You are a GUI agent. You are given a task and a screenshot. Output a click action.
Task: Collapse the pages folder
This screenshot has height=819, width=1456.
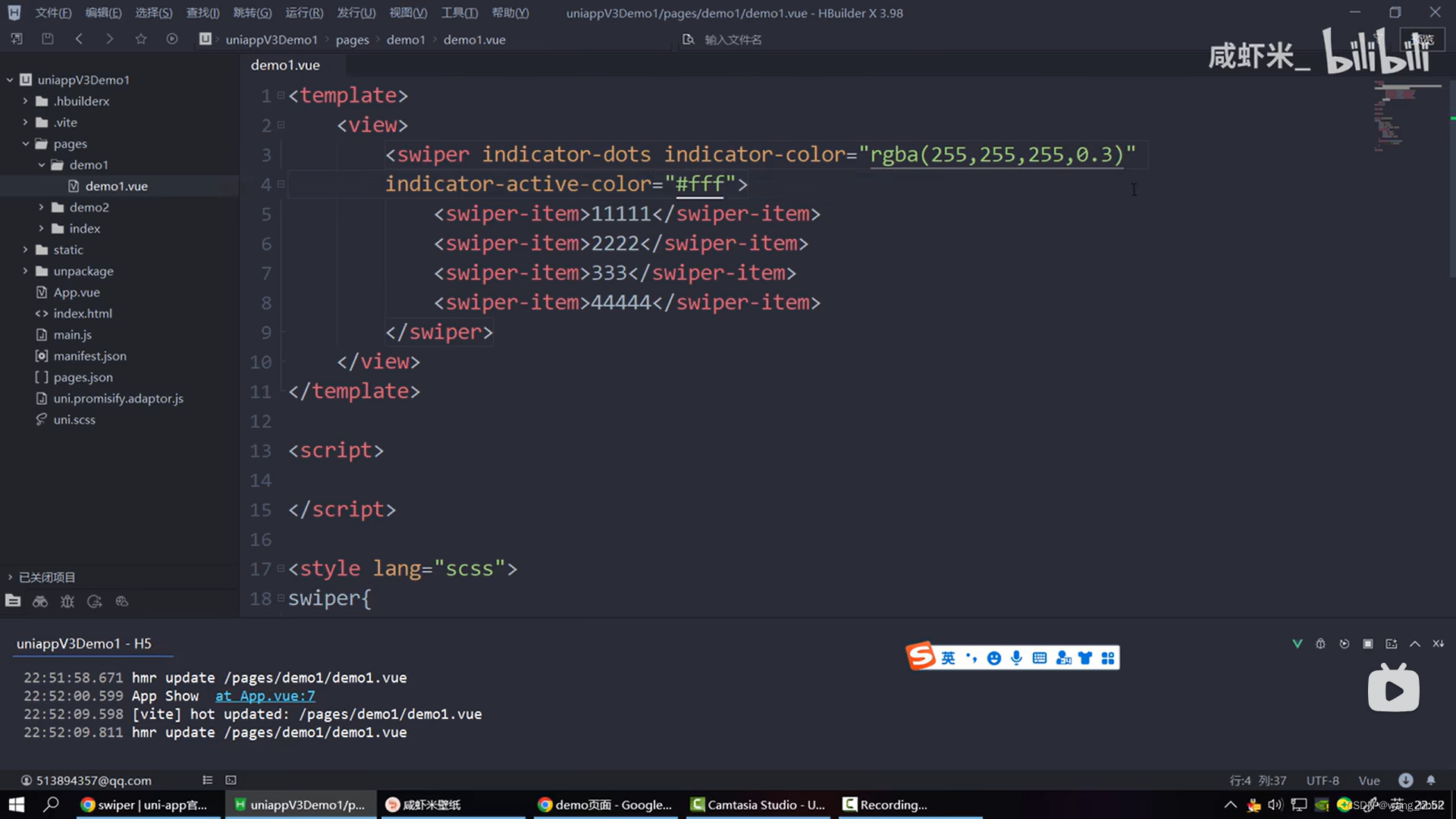[25, 143]
